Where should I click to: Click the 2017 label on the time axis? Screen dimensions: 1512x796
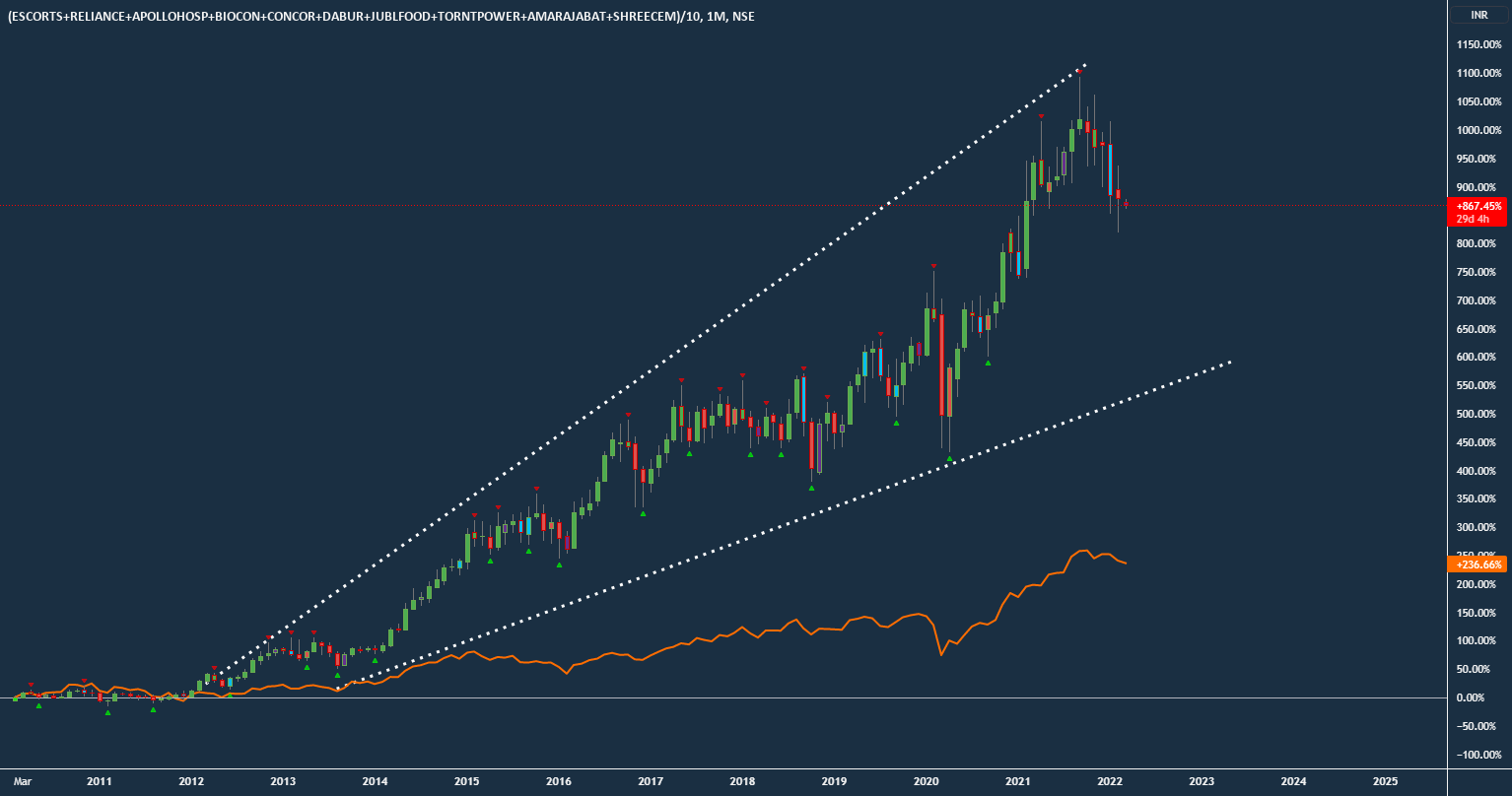click(651, 781)
